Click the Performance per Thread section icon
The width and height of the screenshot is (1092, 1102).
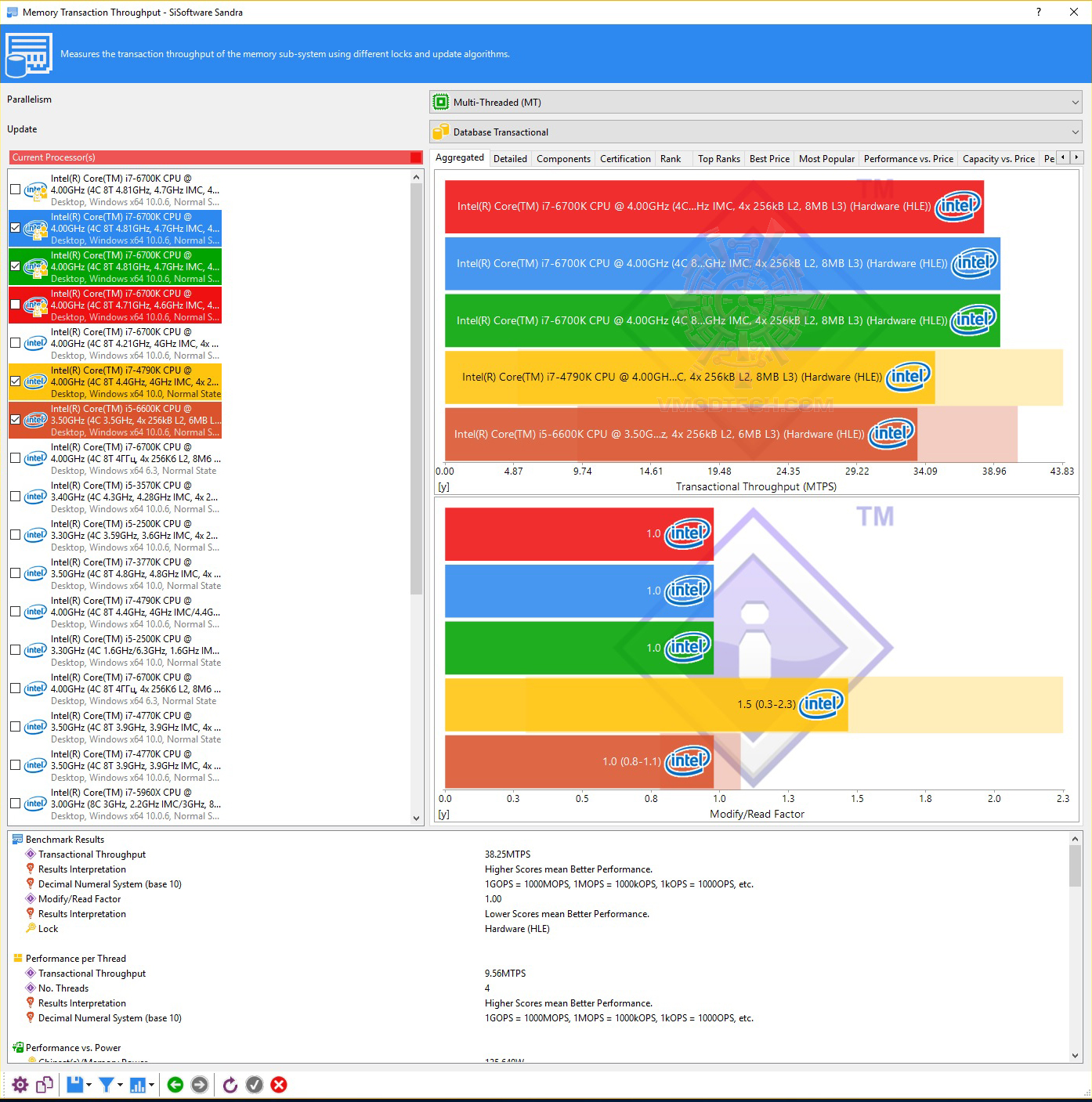click(17, 958)
